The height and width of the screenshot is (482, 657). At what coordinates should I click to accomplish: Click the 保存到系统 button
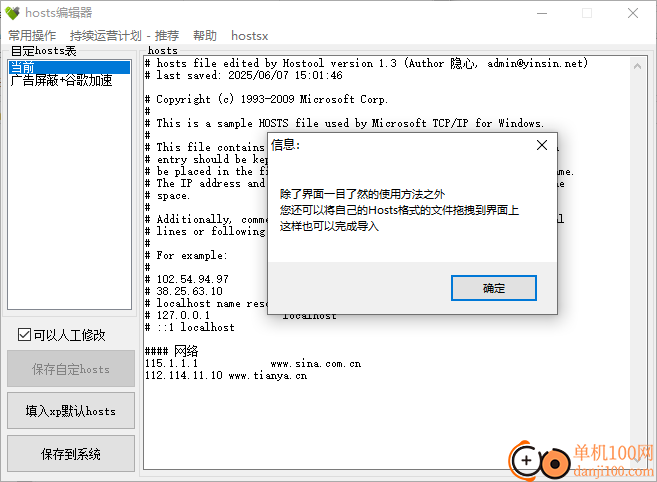click(x=71, y=454)
